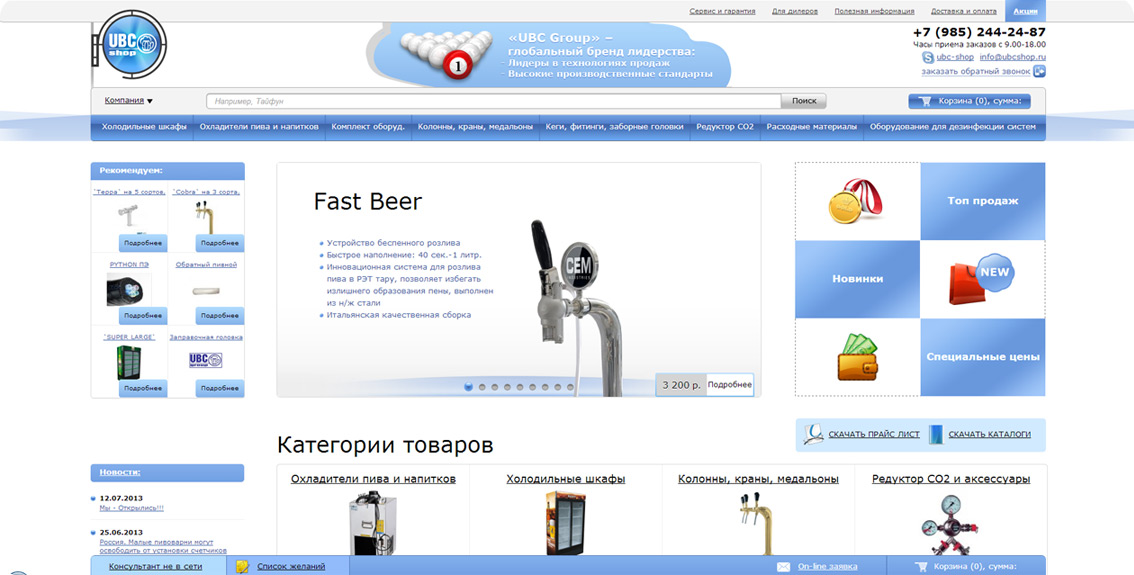Image resolution: width=1134 pixels, height=575 pixels.
Task: Click the wallet with money icon
Action: pyautogui.click(x=858, y=357)
